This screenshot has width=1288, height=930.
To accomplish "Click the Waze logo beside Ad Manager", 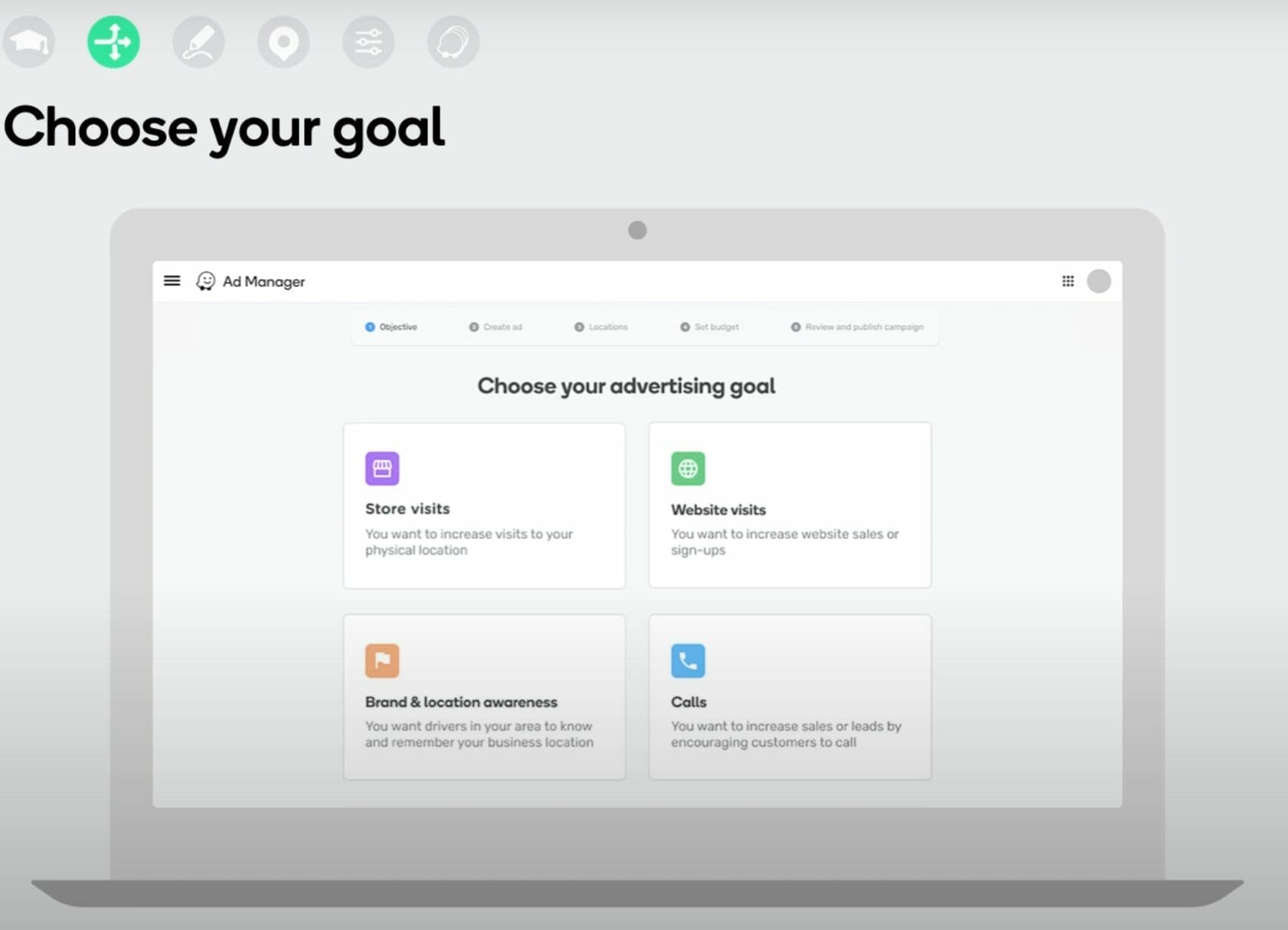I will tap(205, 281).
